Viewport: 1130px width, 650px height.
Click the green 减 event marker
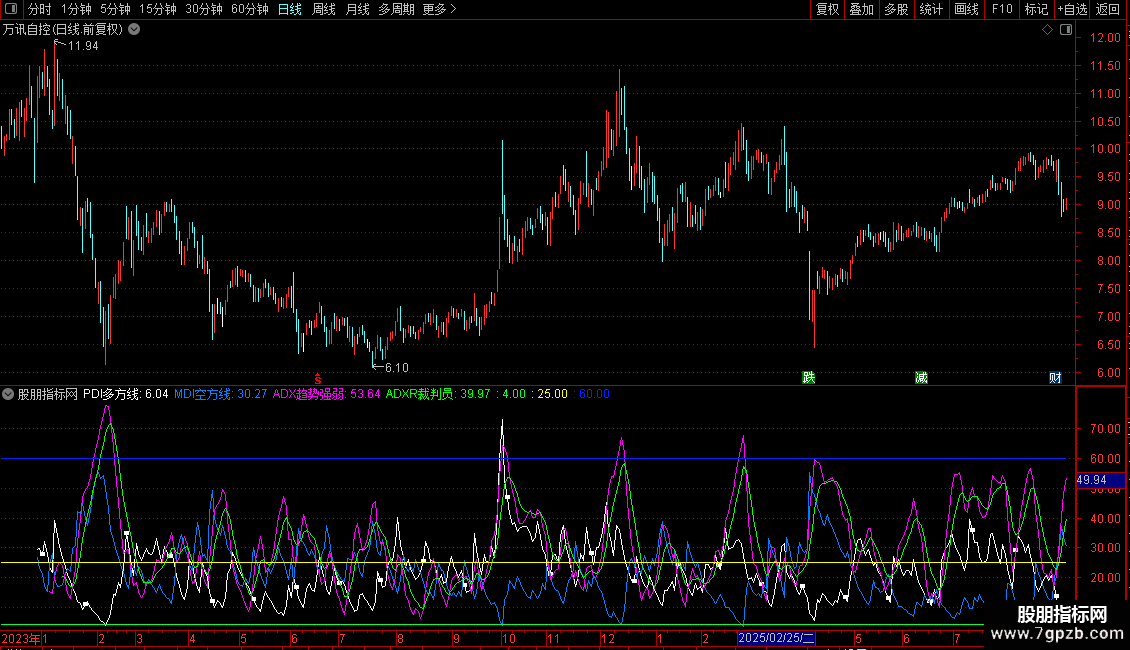(x=921, y=378)
